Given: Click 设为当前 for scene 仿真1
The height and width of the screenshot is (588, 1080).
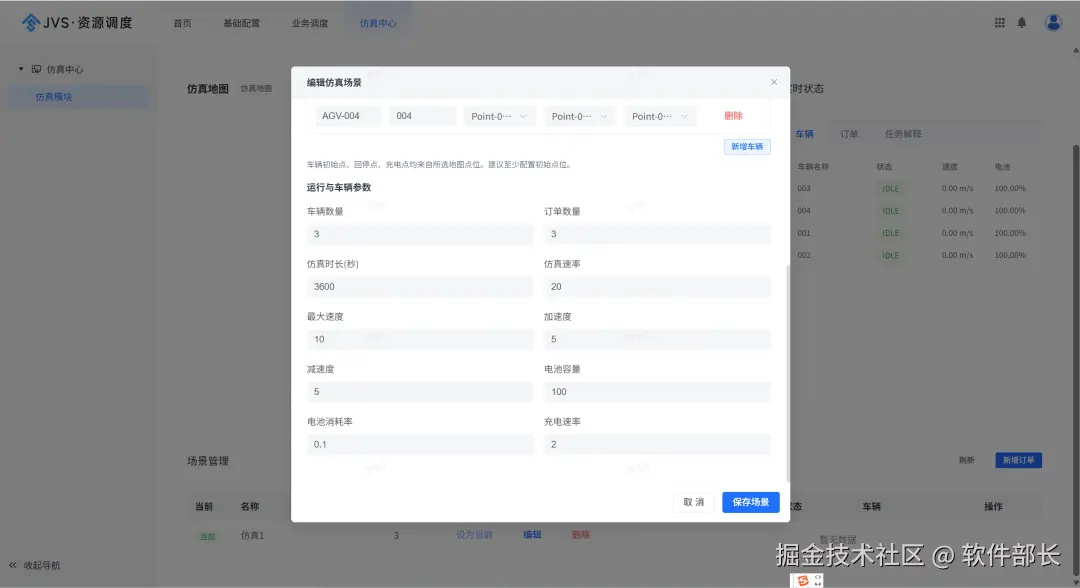Looking at the screenshot, I should tap(473, 535).
